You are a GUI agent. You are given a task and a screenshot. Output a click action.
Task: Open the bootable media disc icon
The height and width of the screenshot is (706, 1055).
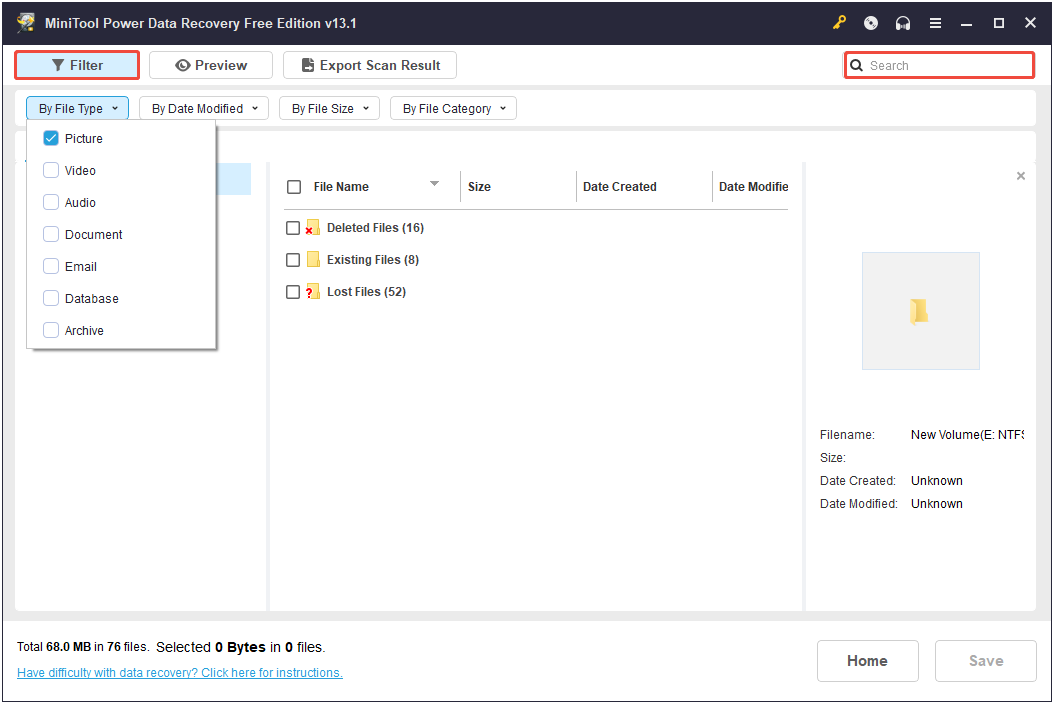(x=871, y=23)
